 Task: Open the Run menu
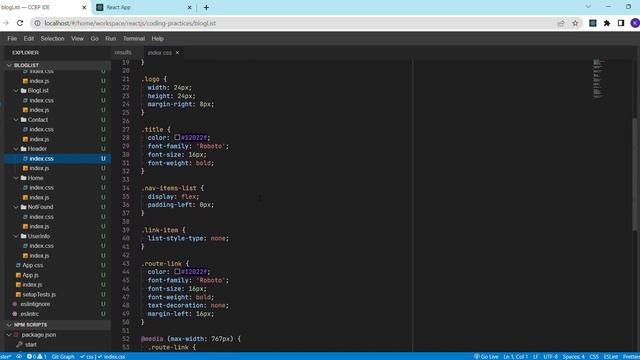pyautogui.click(x=111, y=38)
